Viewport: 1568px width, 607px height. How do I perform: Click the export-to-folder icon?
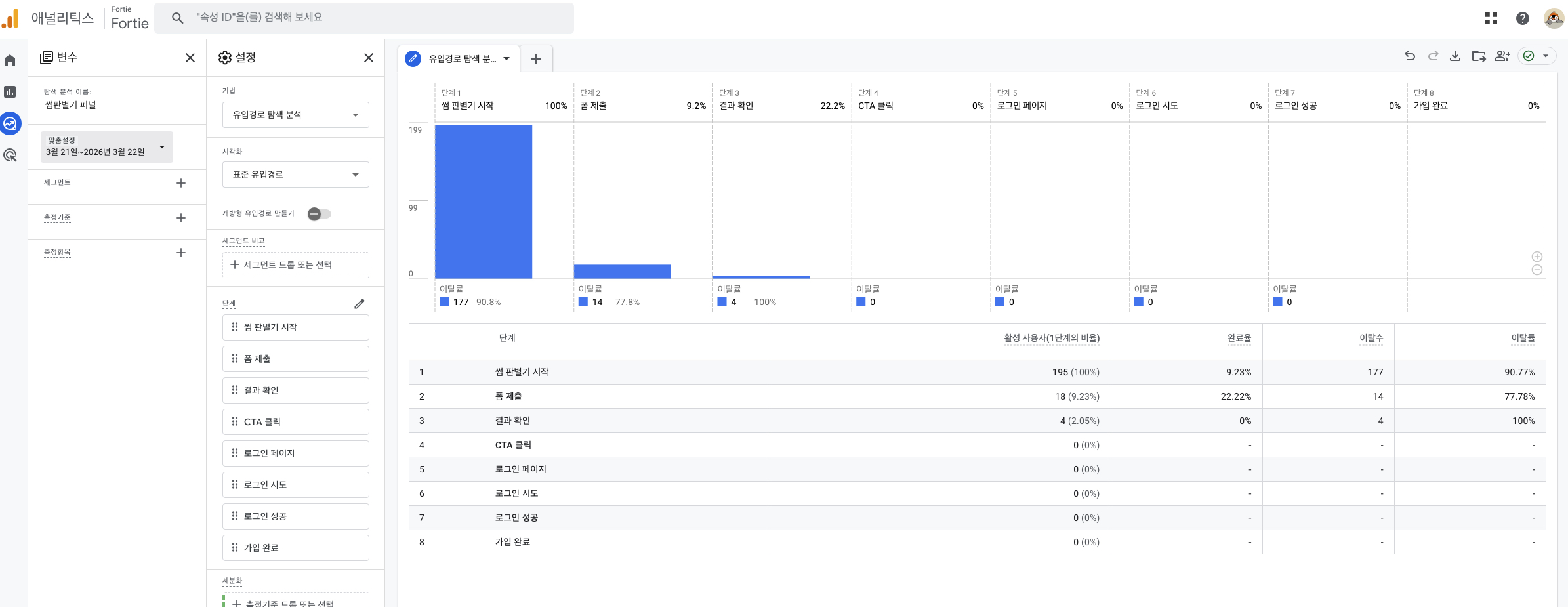pos(1479,56)
